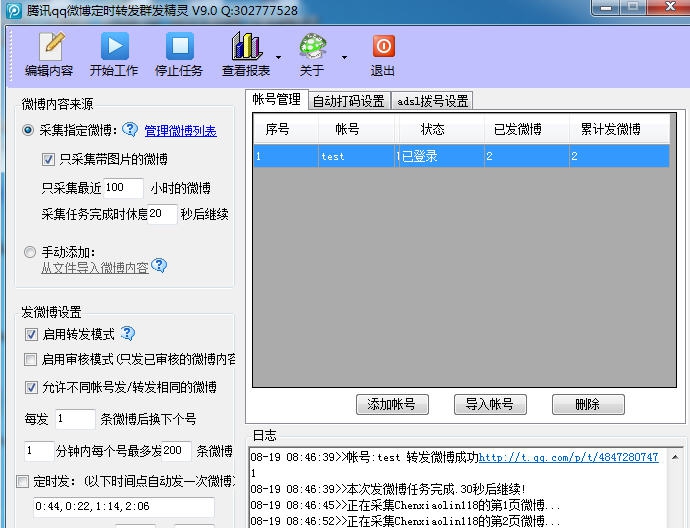The width and height of the screenshot is (690, 528).
Task: Click the 已登录 status cell
Action: tap(441, 156)
